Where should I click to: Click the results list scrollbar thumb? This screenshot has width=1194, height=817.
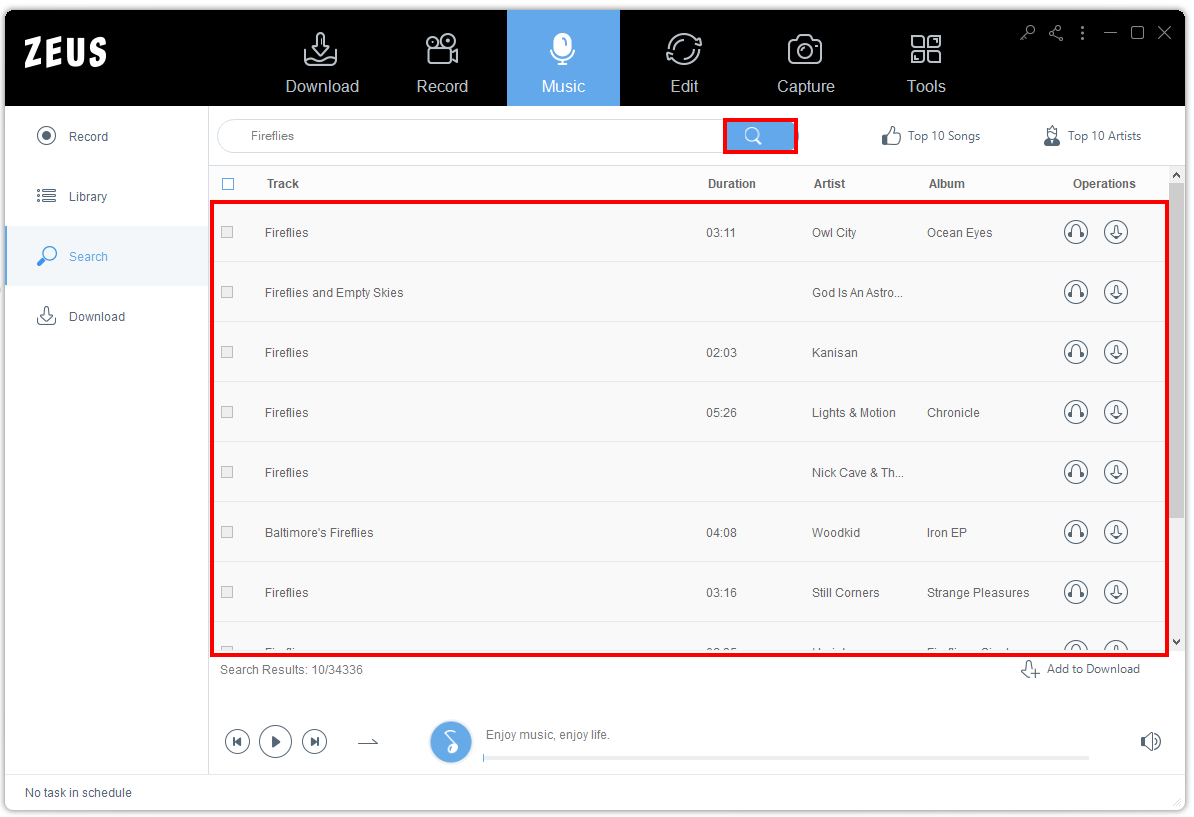(1176, 351)
